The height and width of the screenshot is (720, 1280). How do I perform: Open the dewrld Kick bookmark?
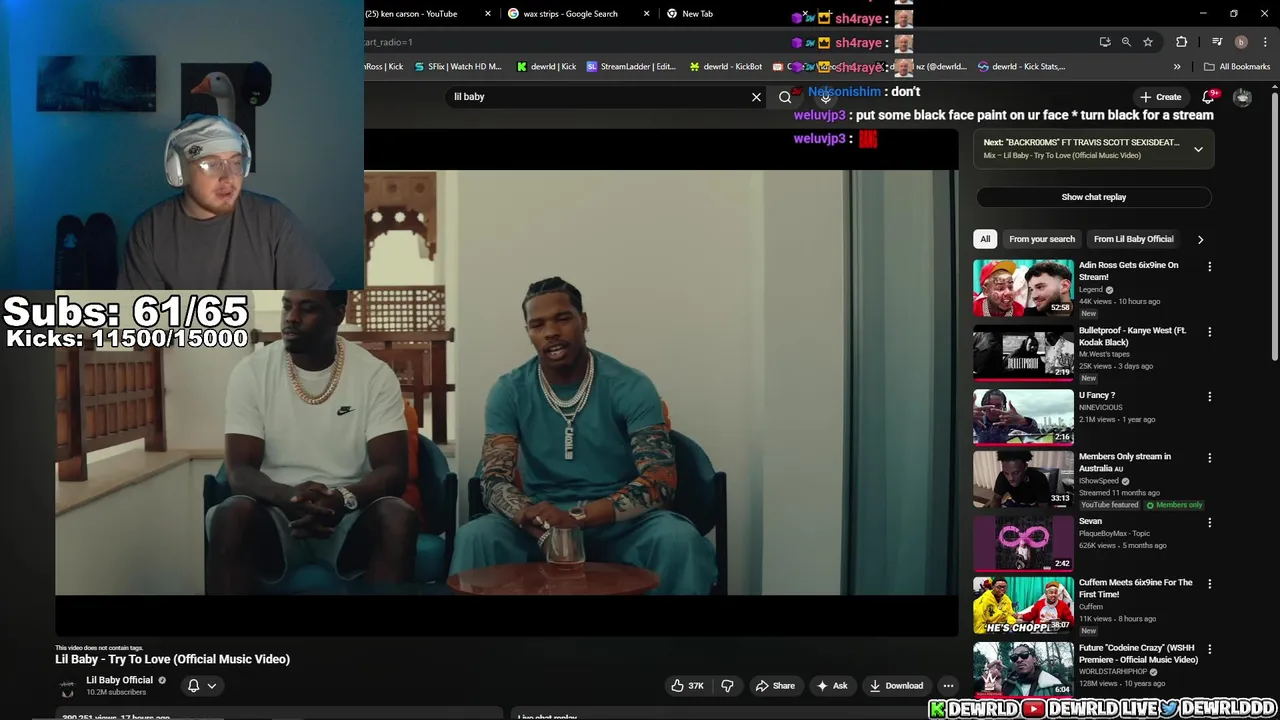tap(546, 67)
